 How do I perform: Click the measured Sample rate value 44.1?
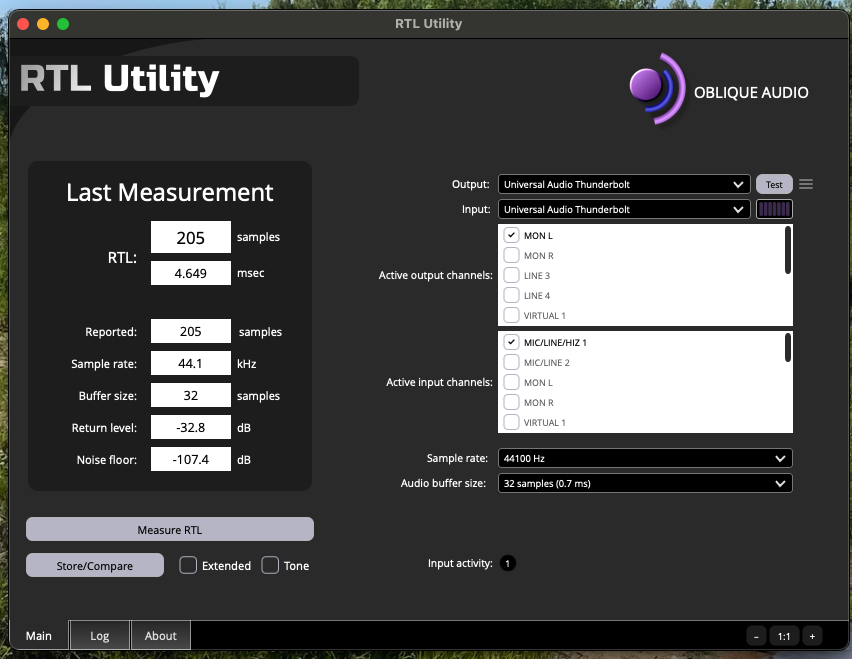point(191,363)
